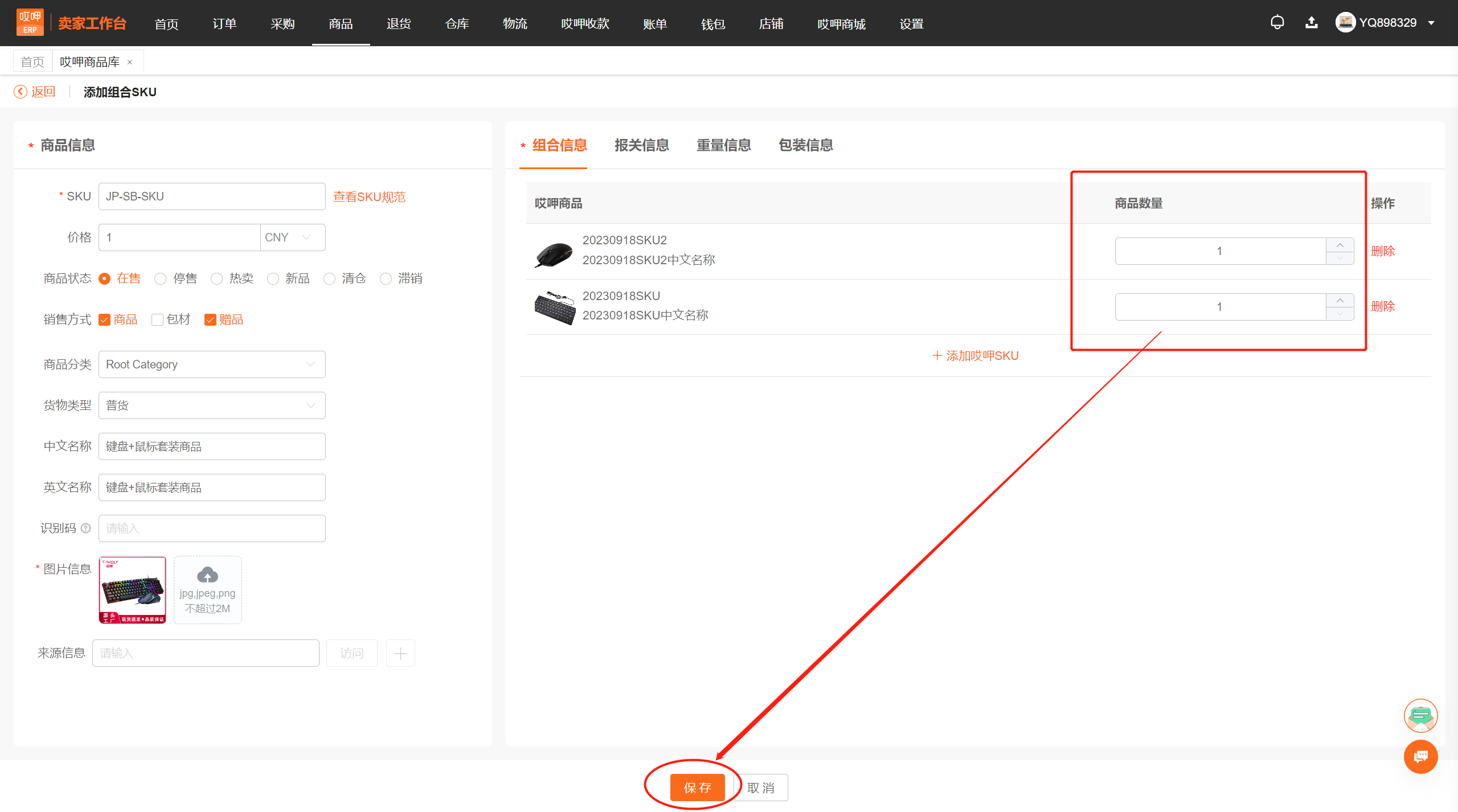1458x812 pixels.
Task: Click the 添加哎呷SKU link
Action: tap(975, 356)
